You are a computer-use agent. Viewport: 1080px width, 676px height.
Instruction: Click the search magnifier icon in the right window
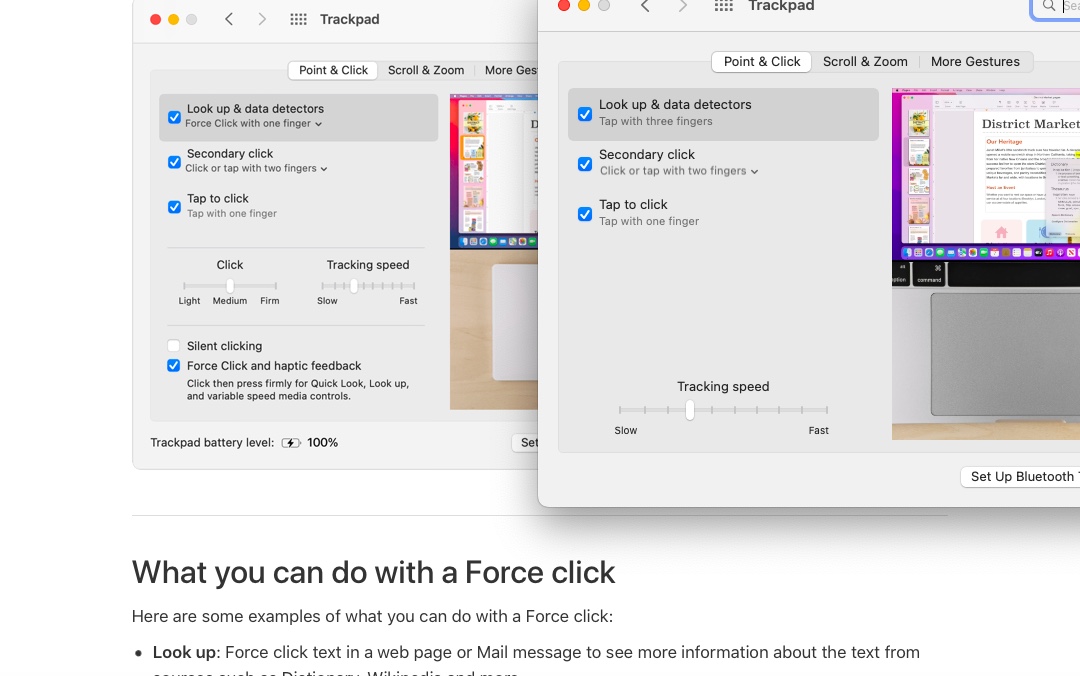click(x=1048, y=6)
